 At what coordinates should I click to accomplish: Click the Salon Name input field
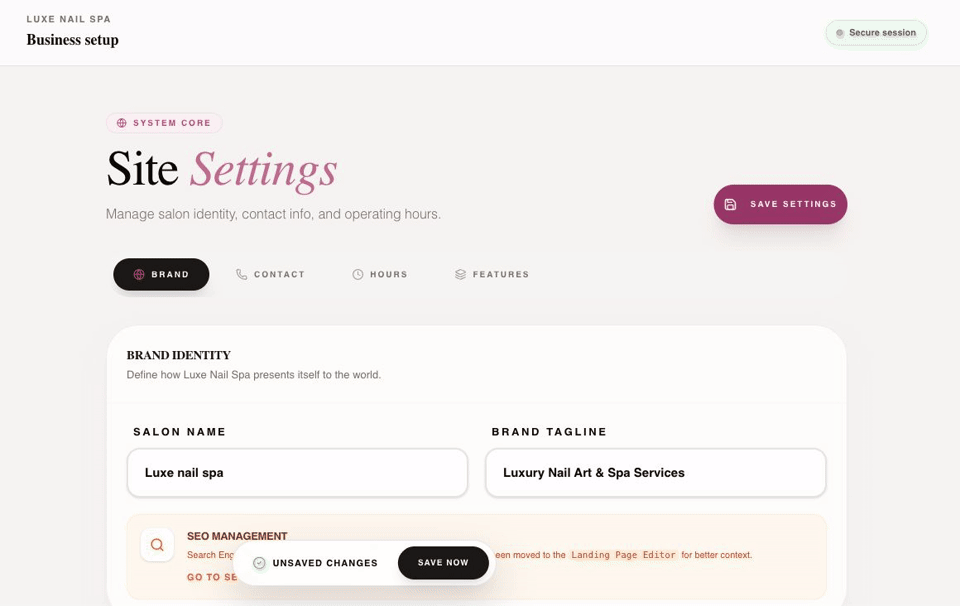[298, 473]
